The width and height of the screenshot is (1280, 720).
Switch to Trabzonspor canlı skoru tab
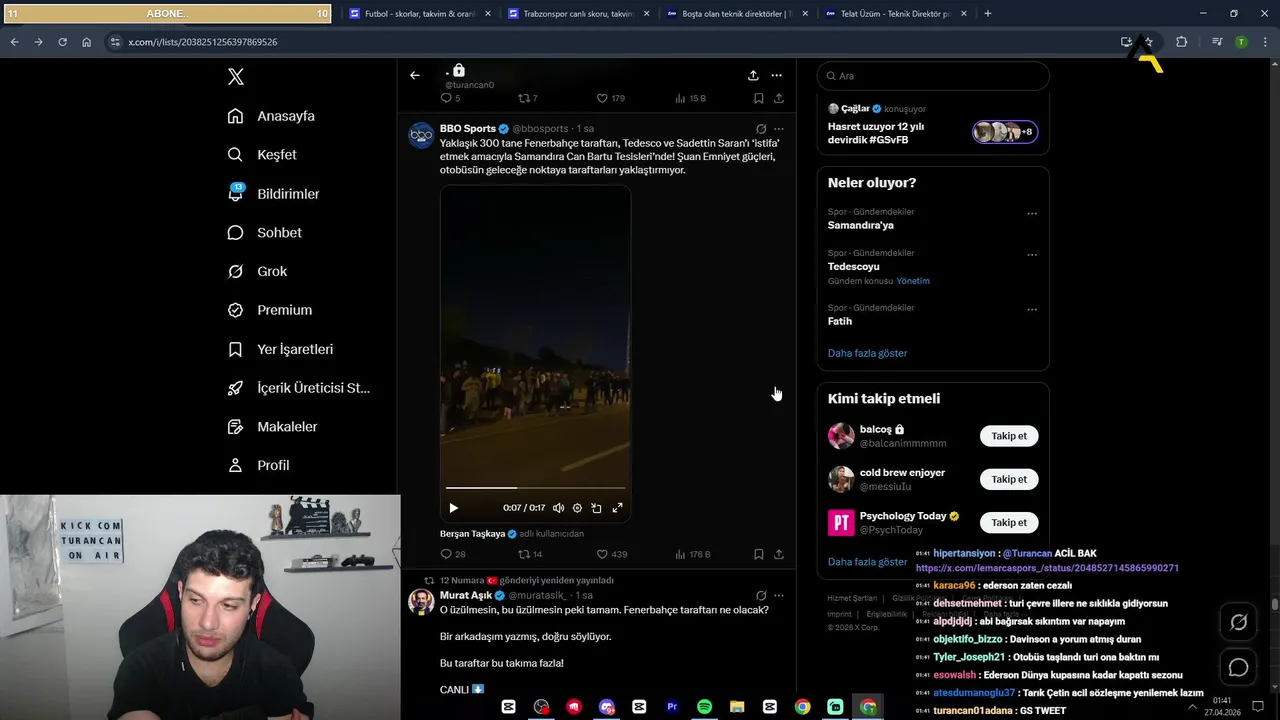pos(577,14)
